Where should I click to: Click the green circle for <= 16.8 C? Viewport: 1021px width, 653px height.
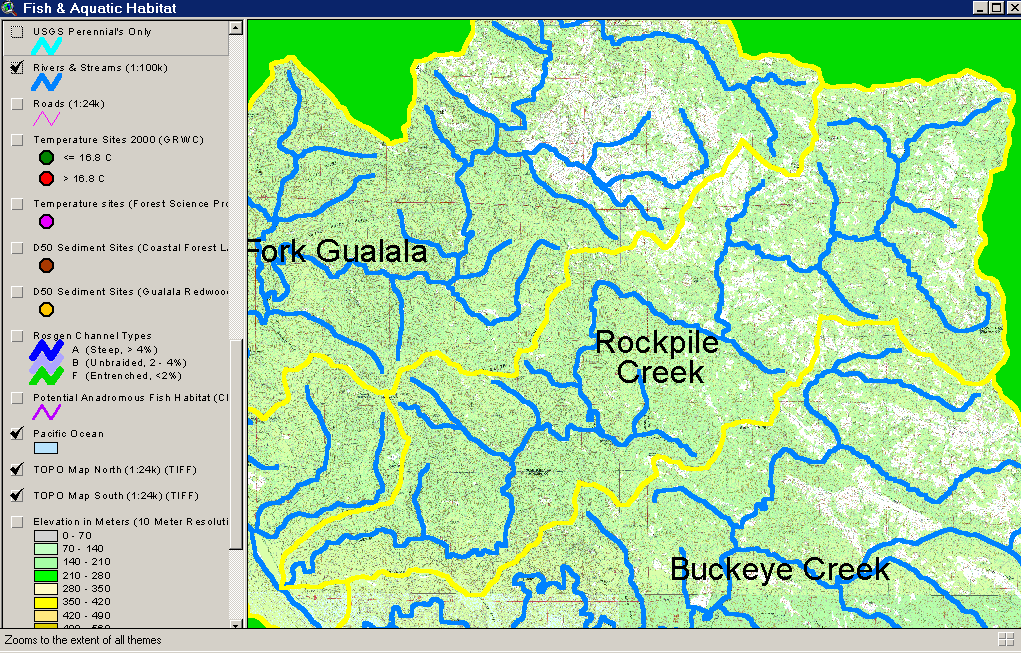point(46,157)
